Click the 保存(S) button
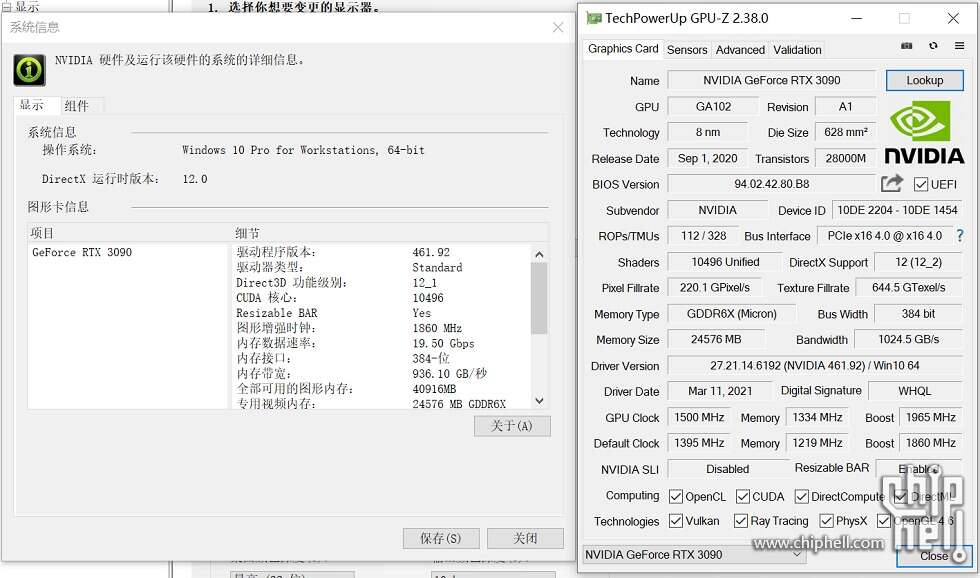 [x=440, y=538]
